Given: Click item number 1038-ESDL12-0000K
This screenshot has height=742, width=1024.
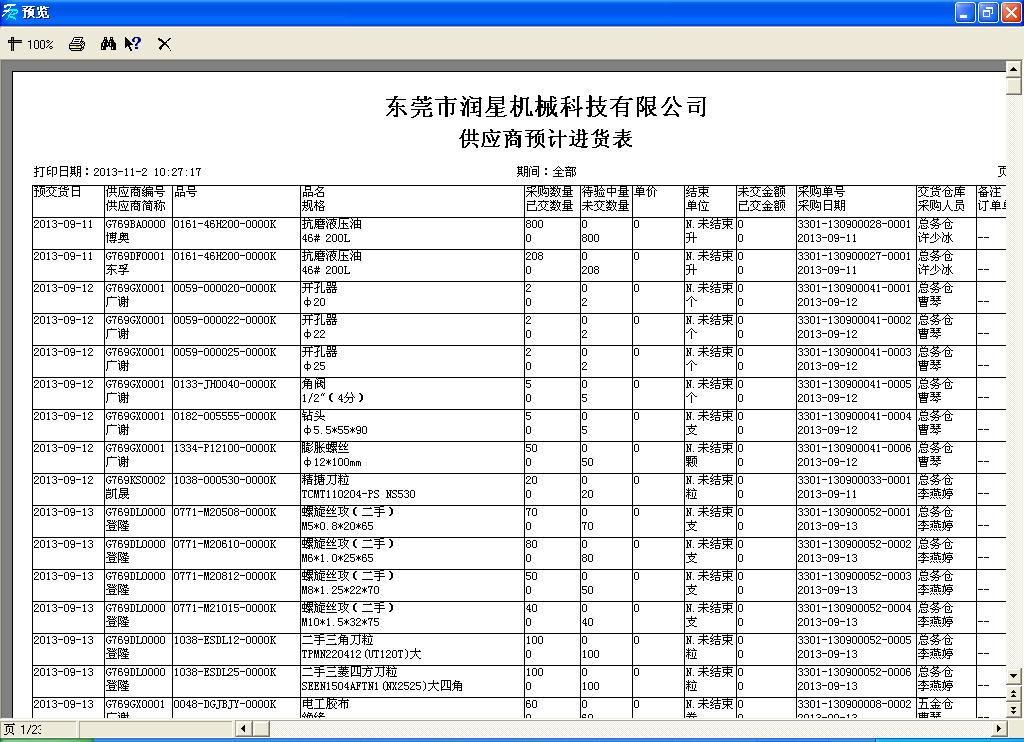Looking at the screenshot, I should tap(225, 640).
